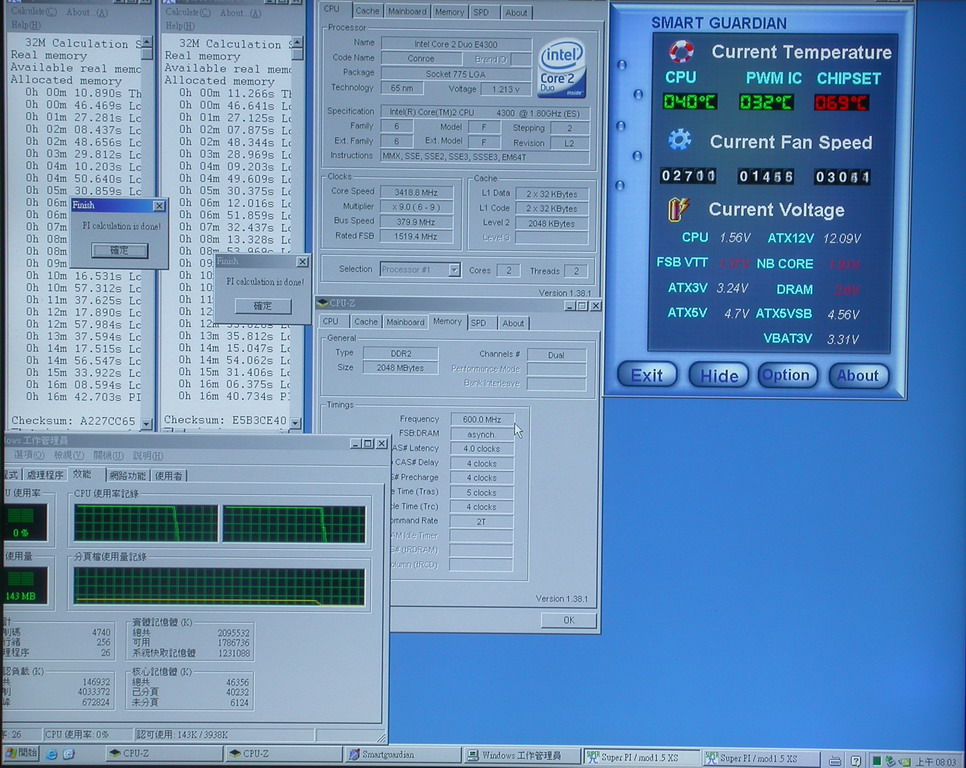
Task: Switch to Mainboard tab in the lower CPU-Z window
Action: pyautogui.click(x=405, y=322)
